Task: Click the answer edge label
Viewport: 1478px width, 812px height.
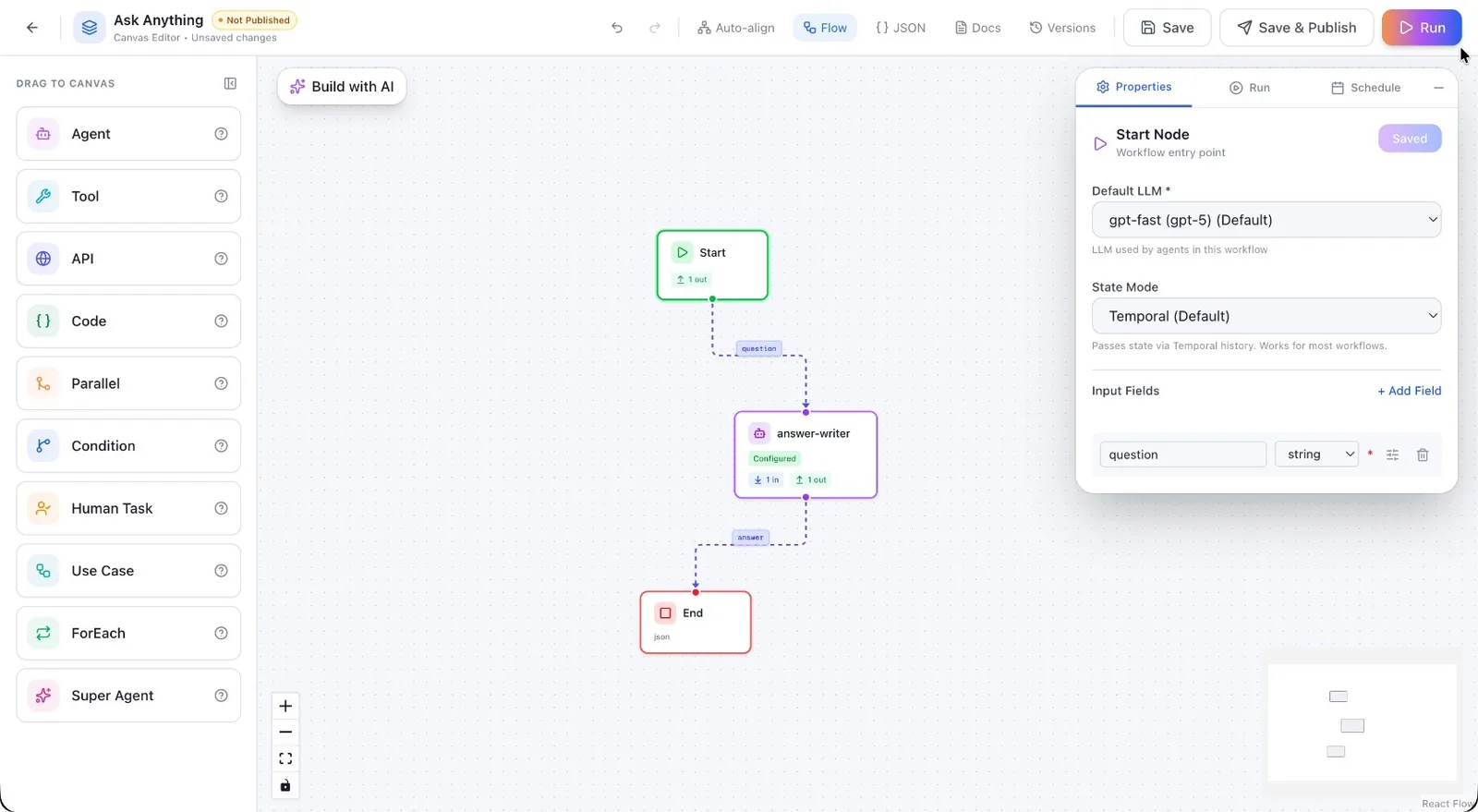Action: coord(751,538)
